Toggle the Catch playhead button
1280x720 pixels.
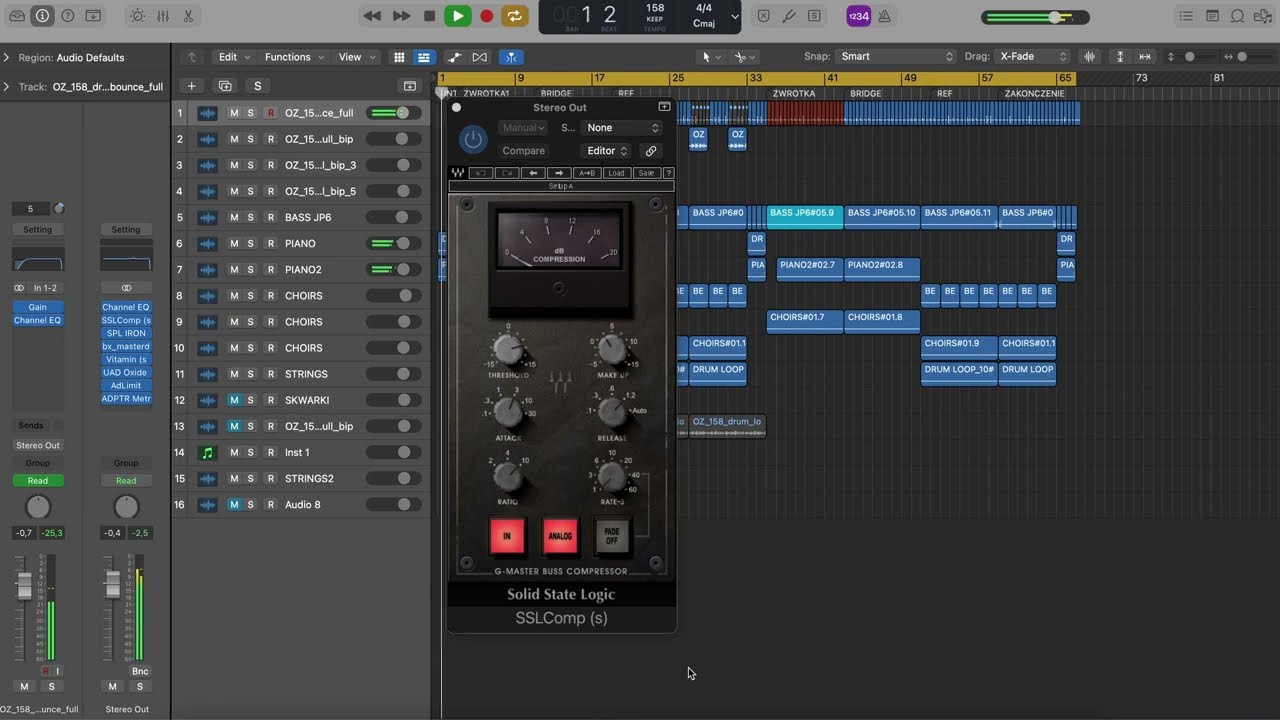pyautogui.click(x=511, y=57)
